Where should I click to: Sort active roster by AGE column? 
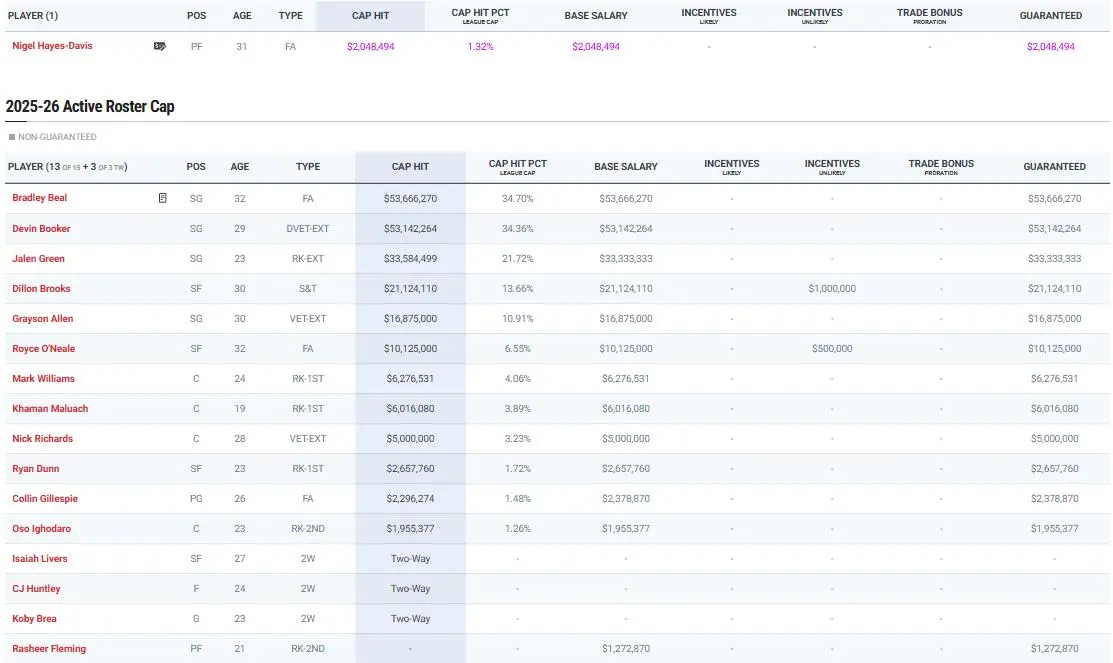240,167
